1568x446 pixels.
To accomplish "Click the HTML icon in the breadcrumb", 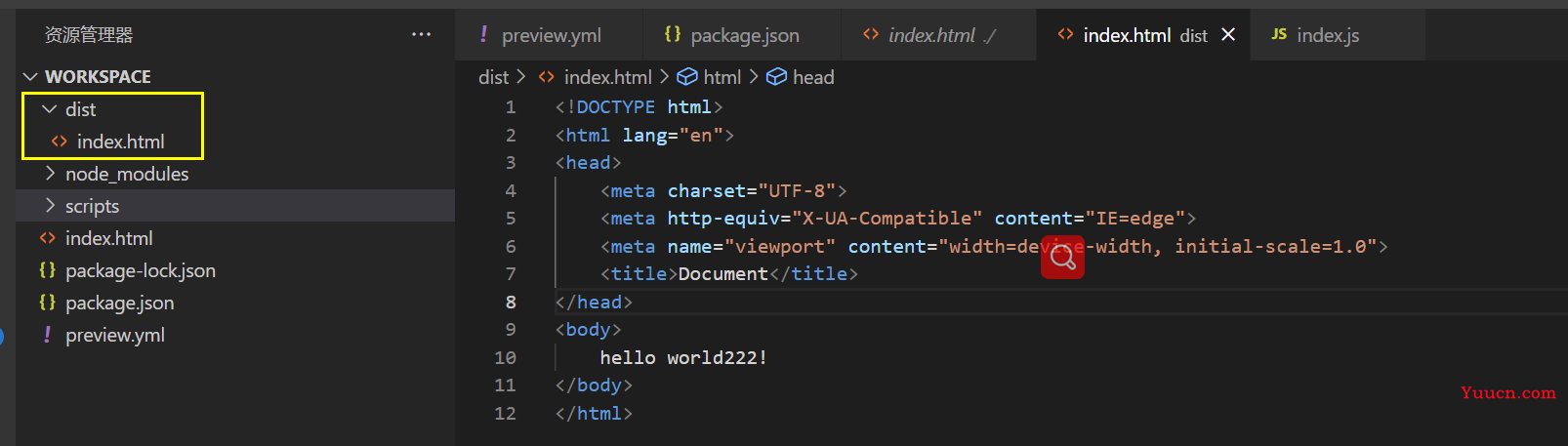I will (547, 76).
